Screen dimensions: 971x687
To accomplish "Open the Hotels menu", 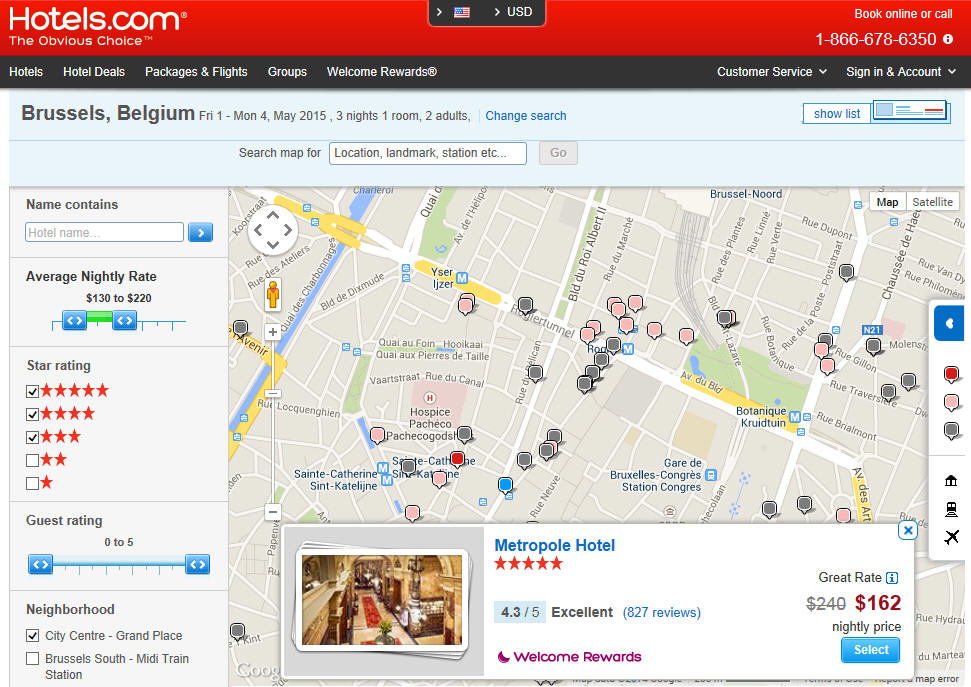I will (x=26, y=72).
